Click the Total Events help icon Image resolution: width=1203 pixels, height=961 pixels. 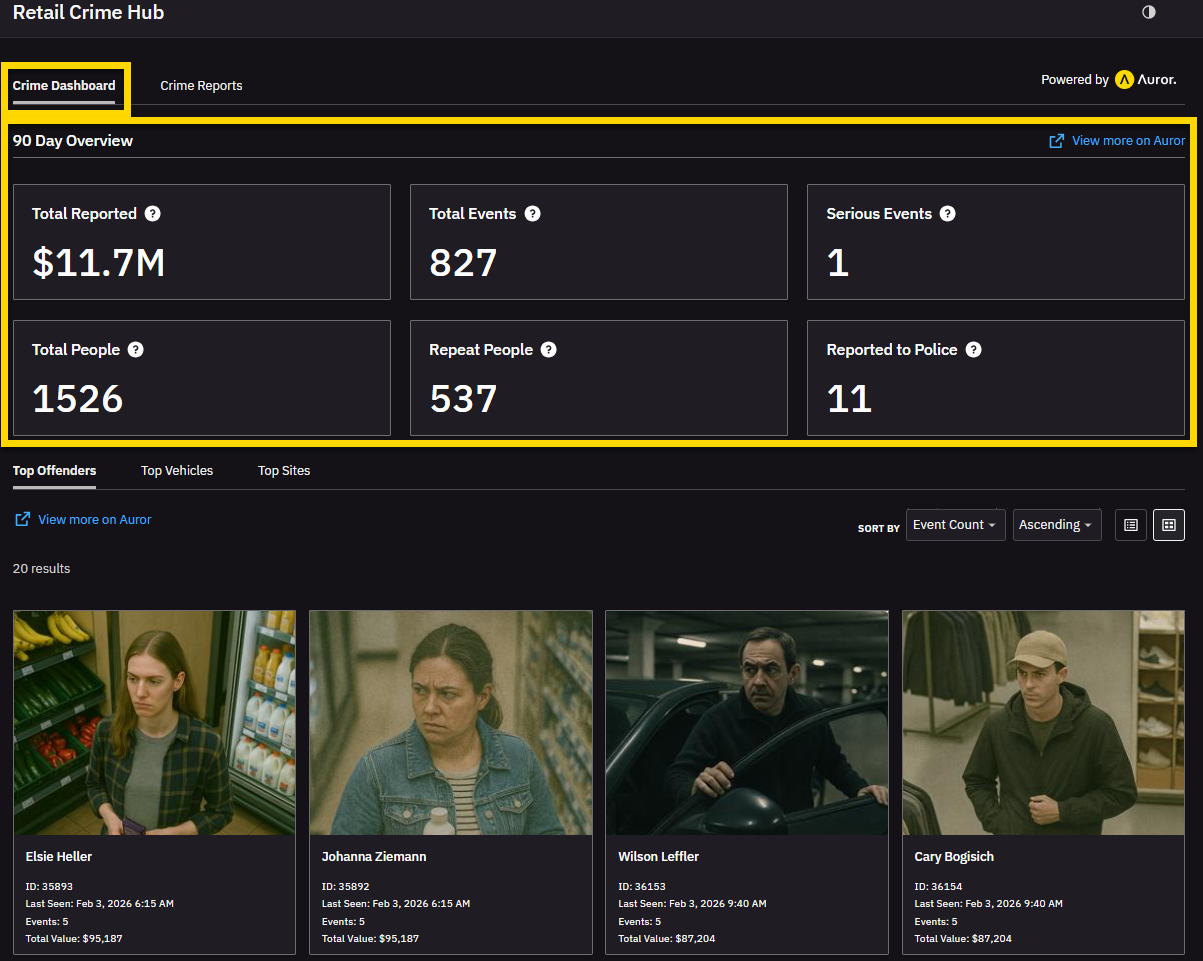[x=532, y=213]
